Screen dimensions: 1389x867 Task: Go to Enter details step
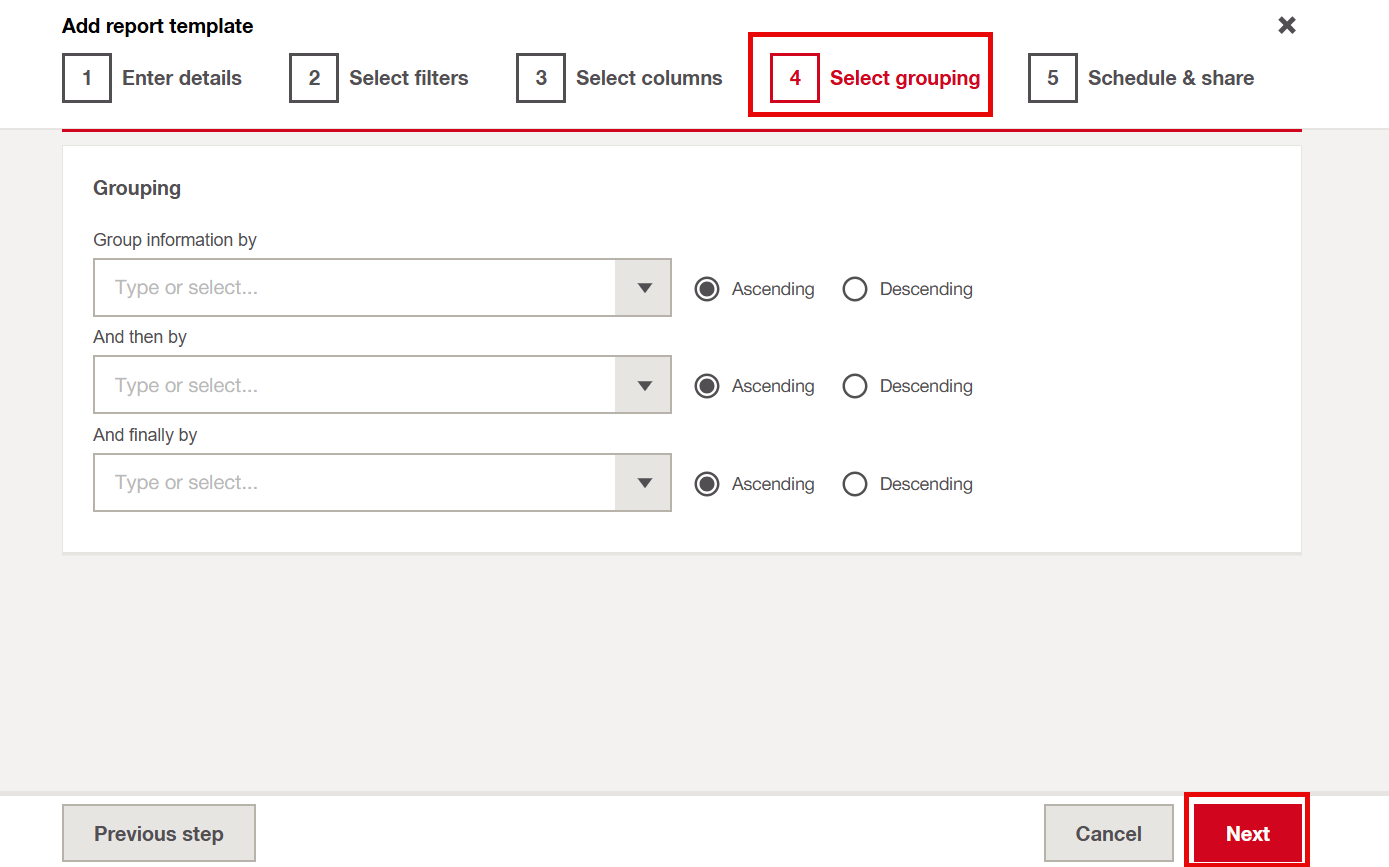tap(181, 78)
